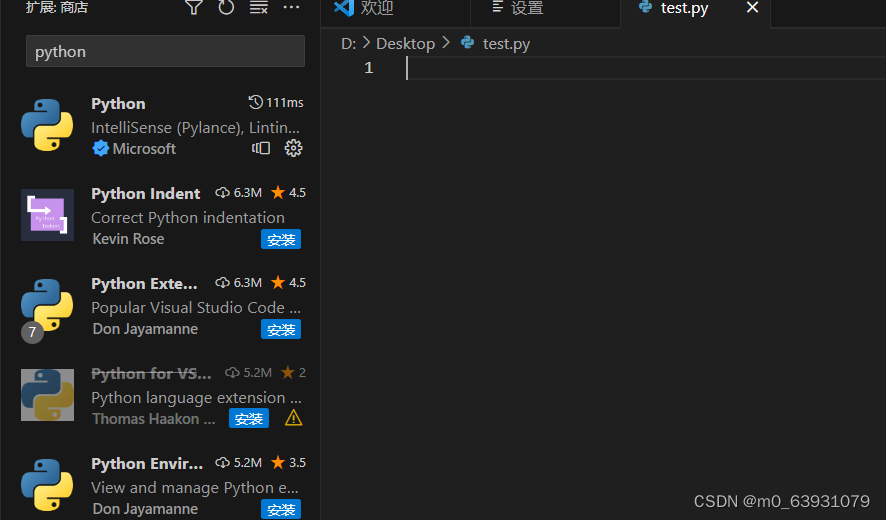Click the line number 1 gutter

368,68
